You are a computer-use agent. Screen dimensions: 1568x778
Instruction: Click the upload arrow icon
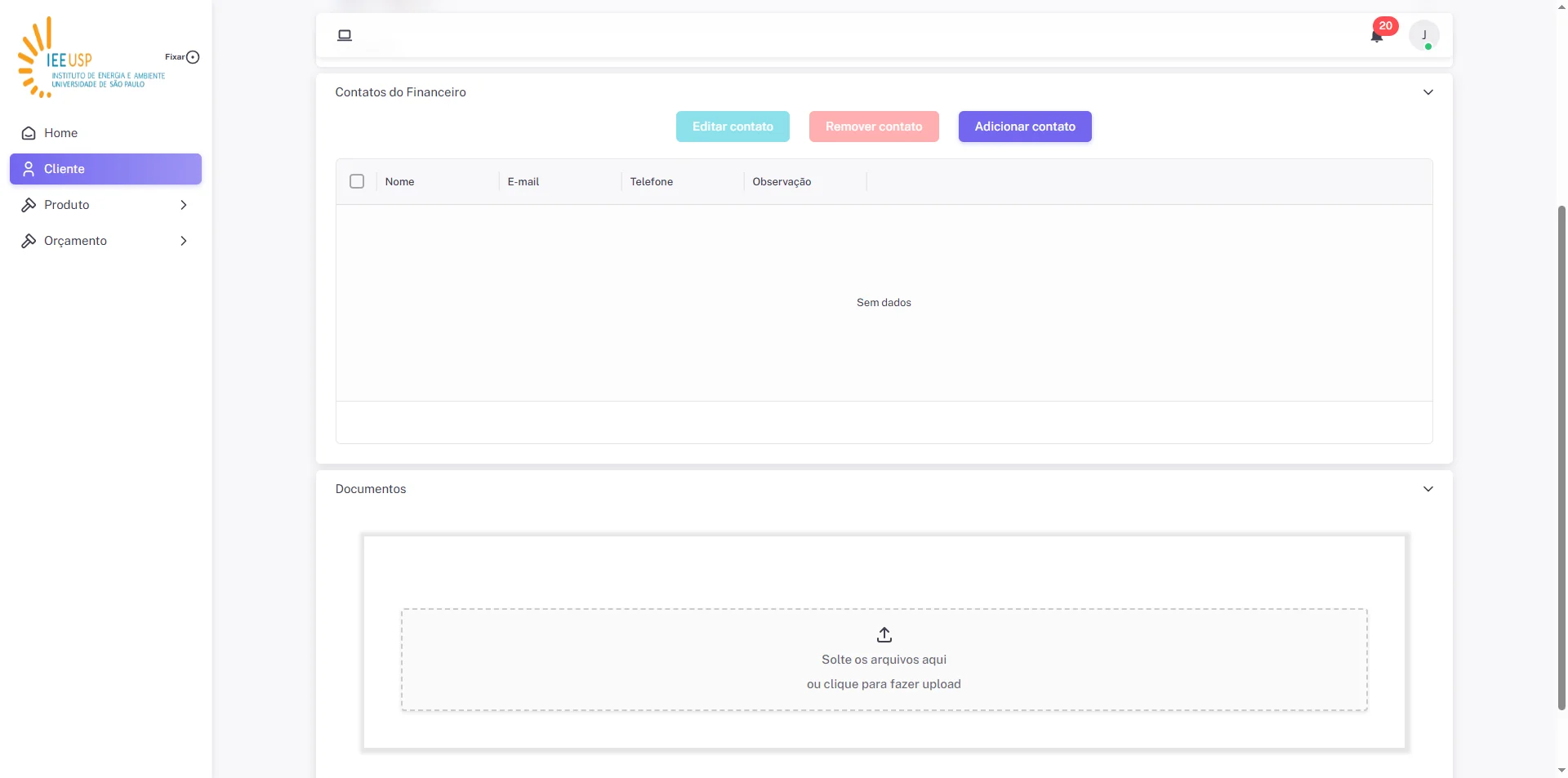point(884,634)
